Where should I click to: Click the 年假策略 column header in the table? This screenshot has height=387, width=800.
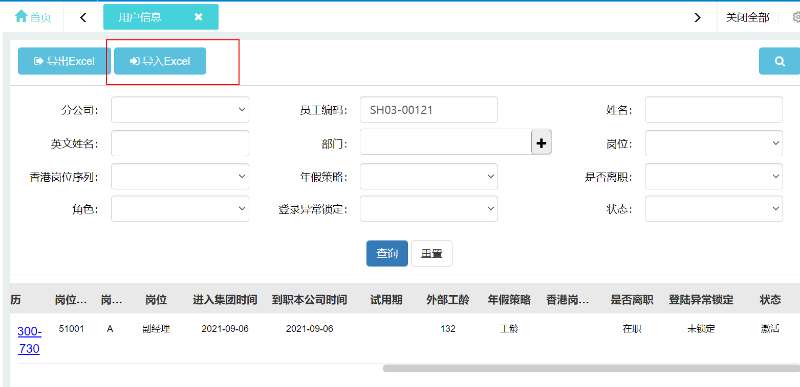(509, 300)
